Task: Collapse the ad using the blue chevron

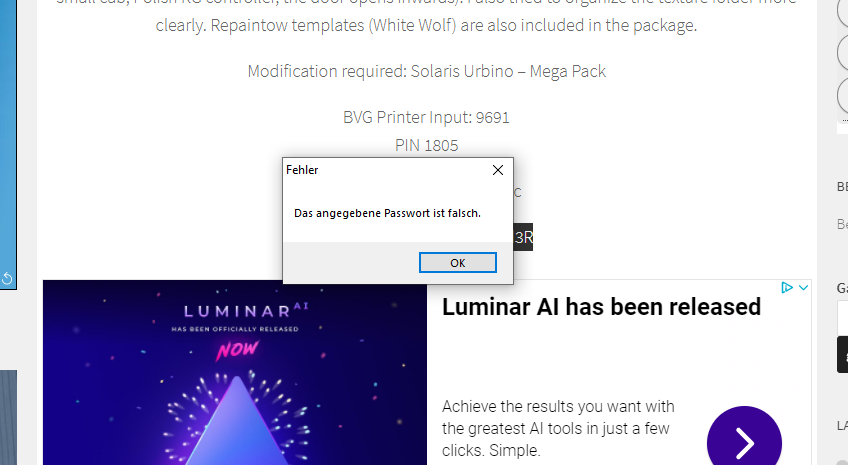Action: pyautogui.click(x=804, y=288)
